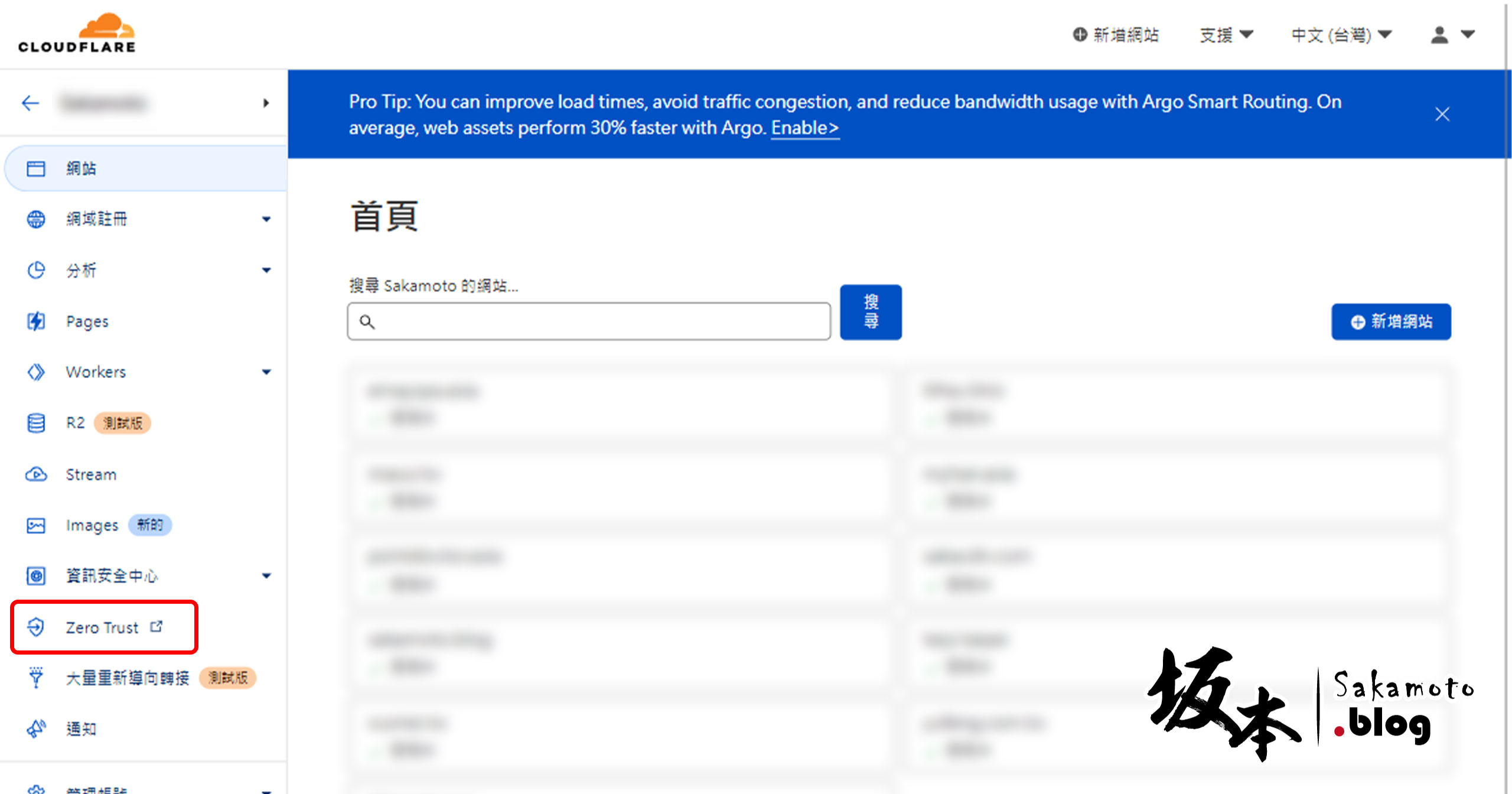Open the Zero Trust link
The height and width of the screenshot is (794, 1512).
102,627
